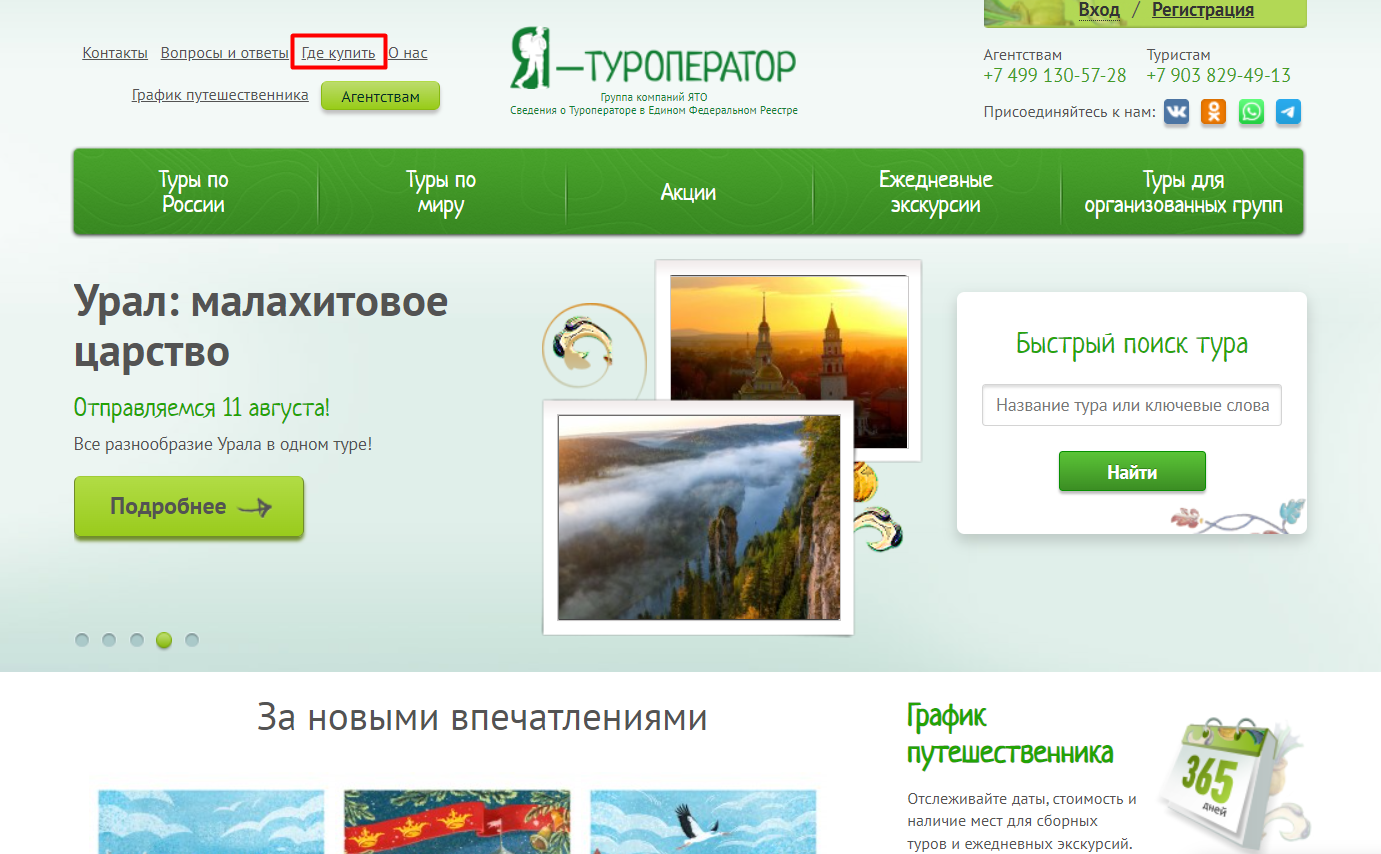This screenshot has width=1381, height=854.
Task: Click the За новыми впечатлениями heading
Action: point(482,717)
